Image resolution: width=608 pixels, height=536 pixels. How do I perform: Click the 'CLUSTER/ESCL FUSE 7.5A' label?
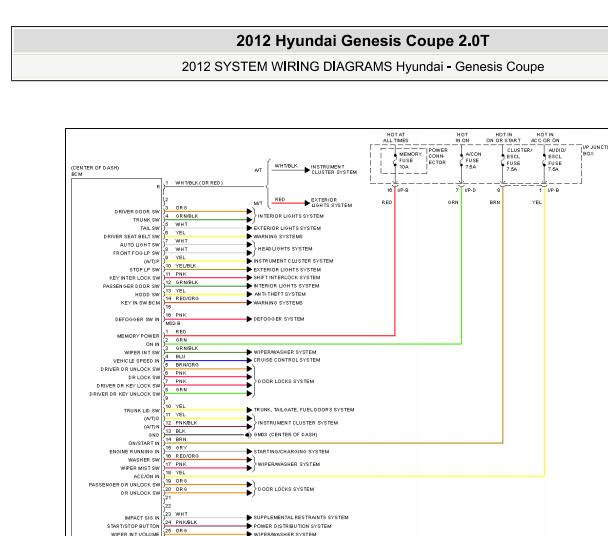pyautogui.click(x=519, y=159)
